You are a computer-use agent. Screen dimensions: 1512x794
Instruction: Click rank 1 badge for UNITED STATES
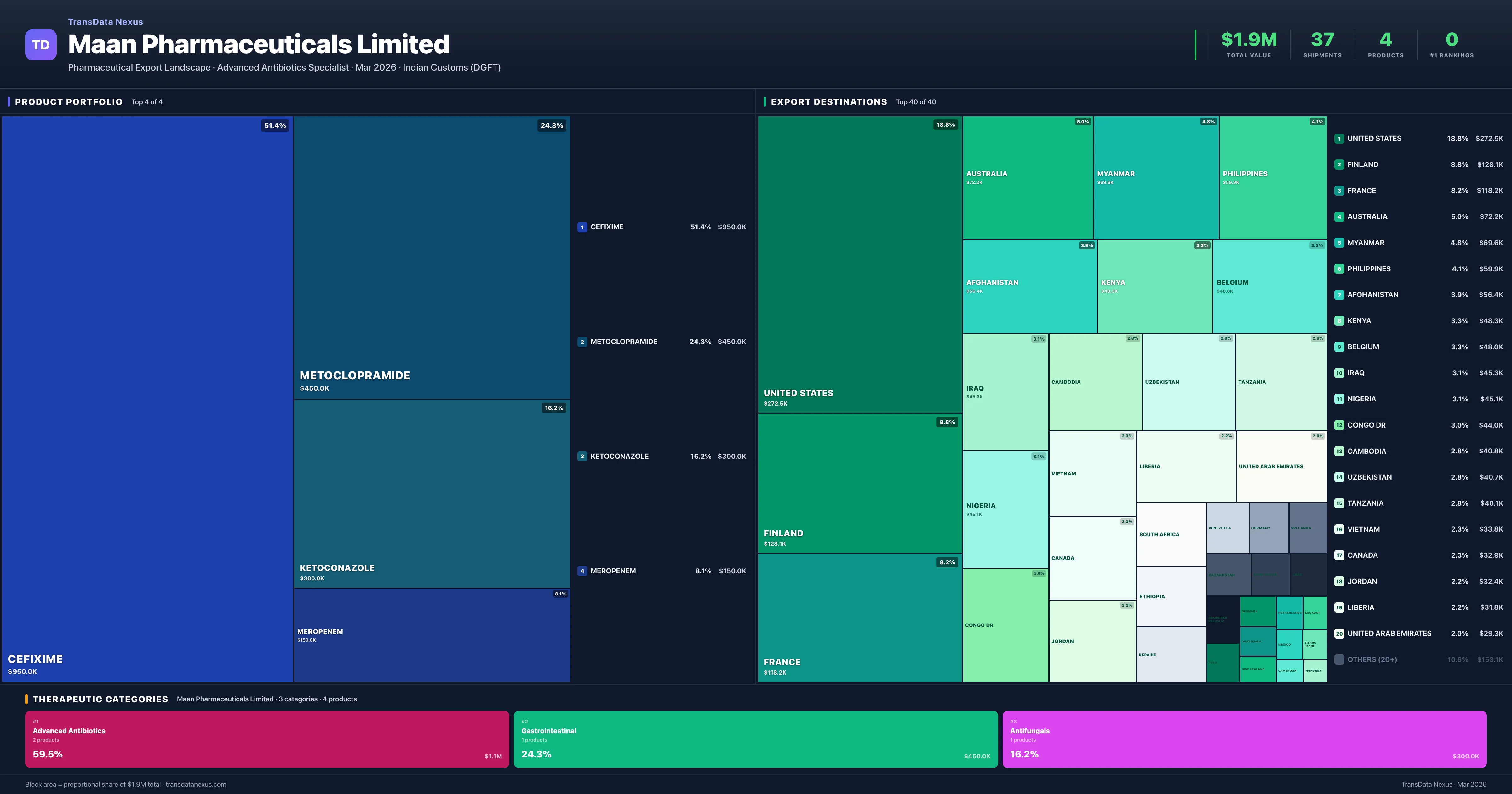click(1339, 139)
